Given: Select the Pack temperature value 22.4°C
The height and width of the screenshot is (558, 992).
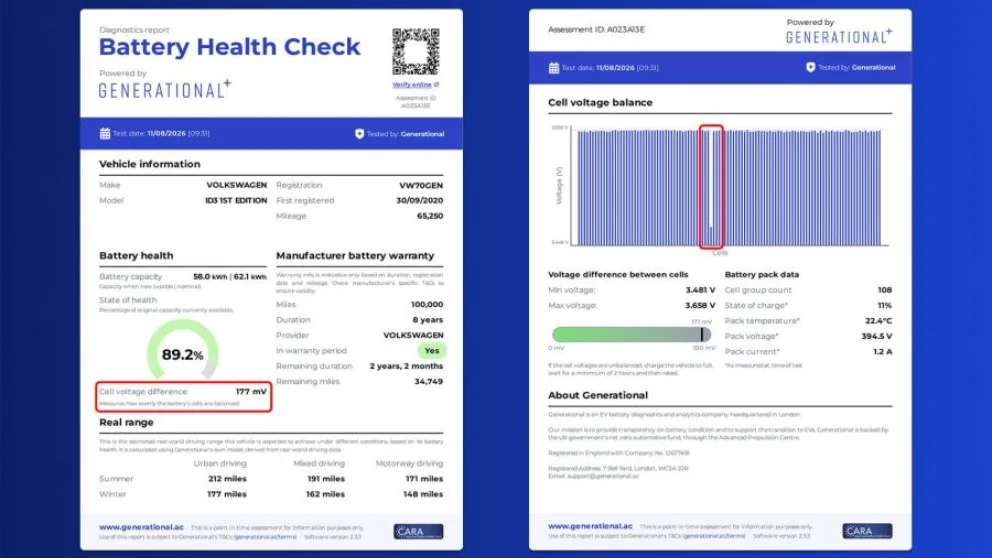Looking at the screenshot, I should point(879,321).
